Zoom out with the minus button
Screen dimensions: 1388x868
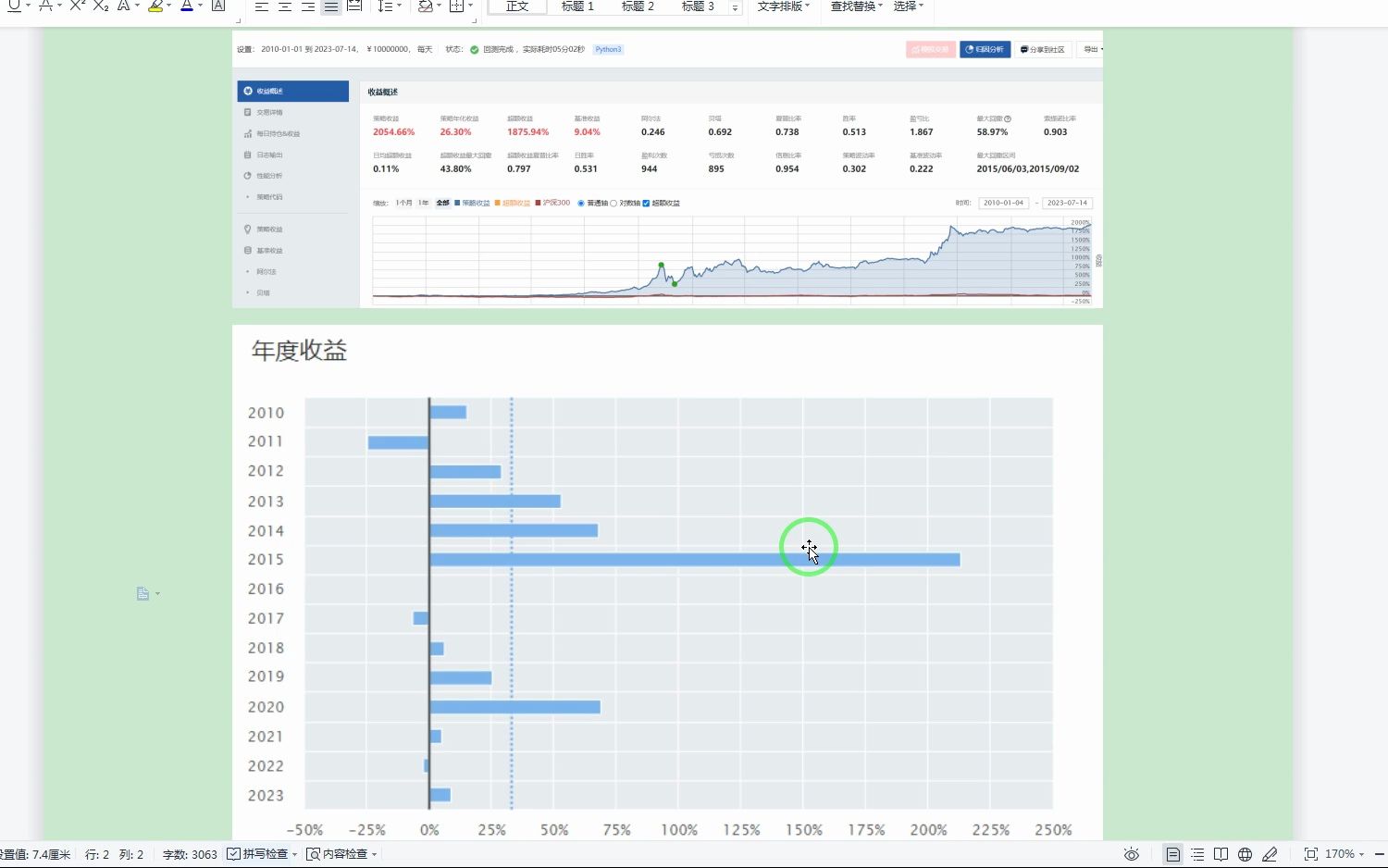[1380, 854]
